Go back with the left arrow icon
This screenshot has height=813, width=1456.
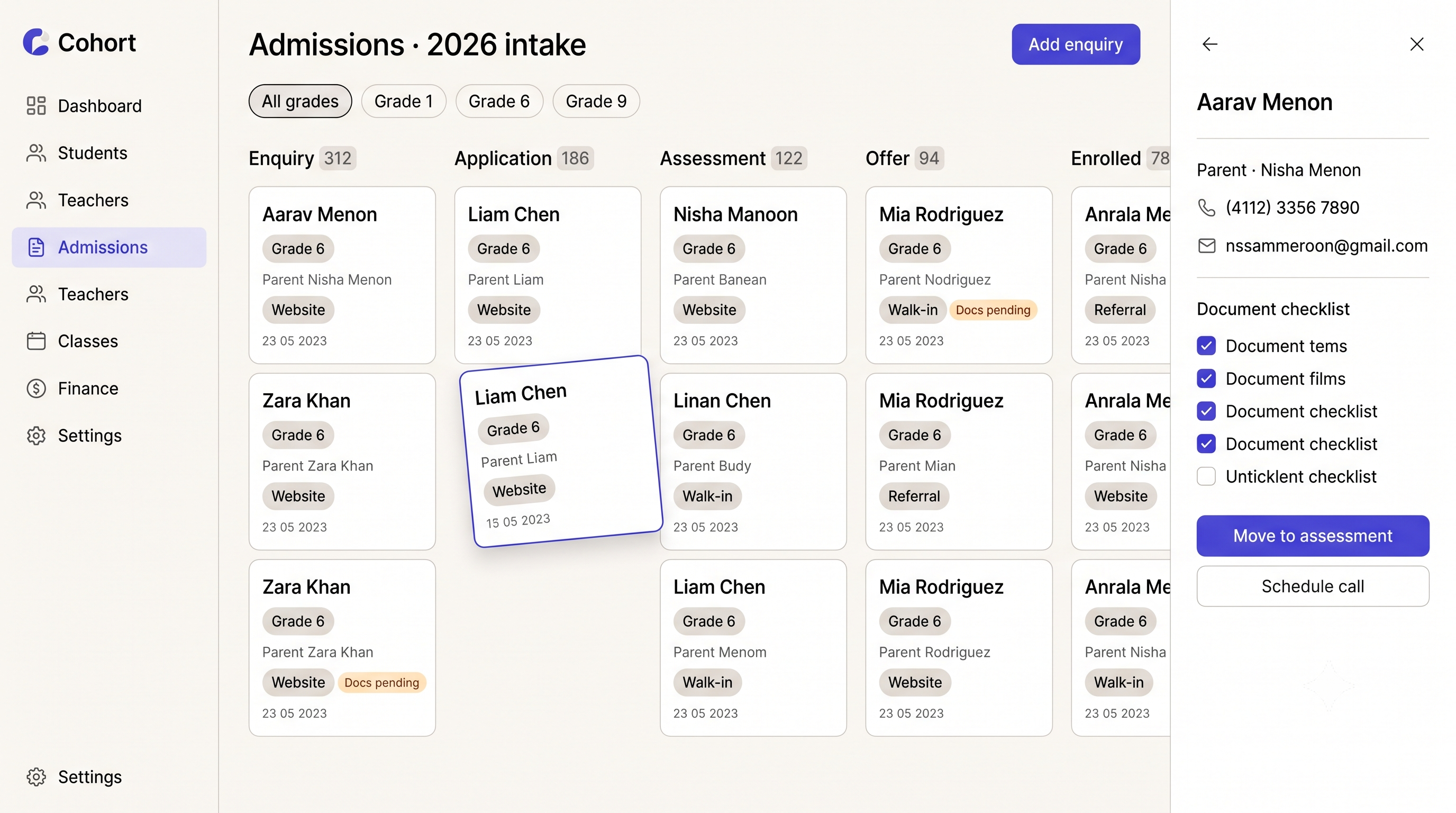[x=1209, y=44]
